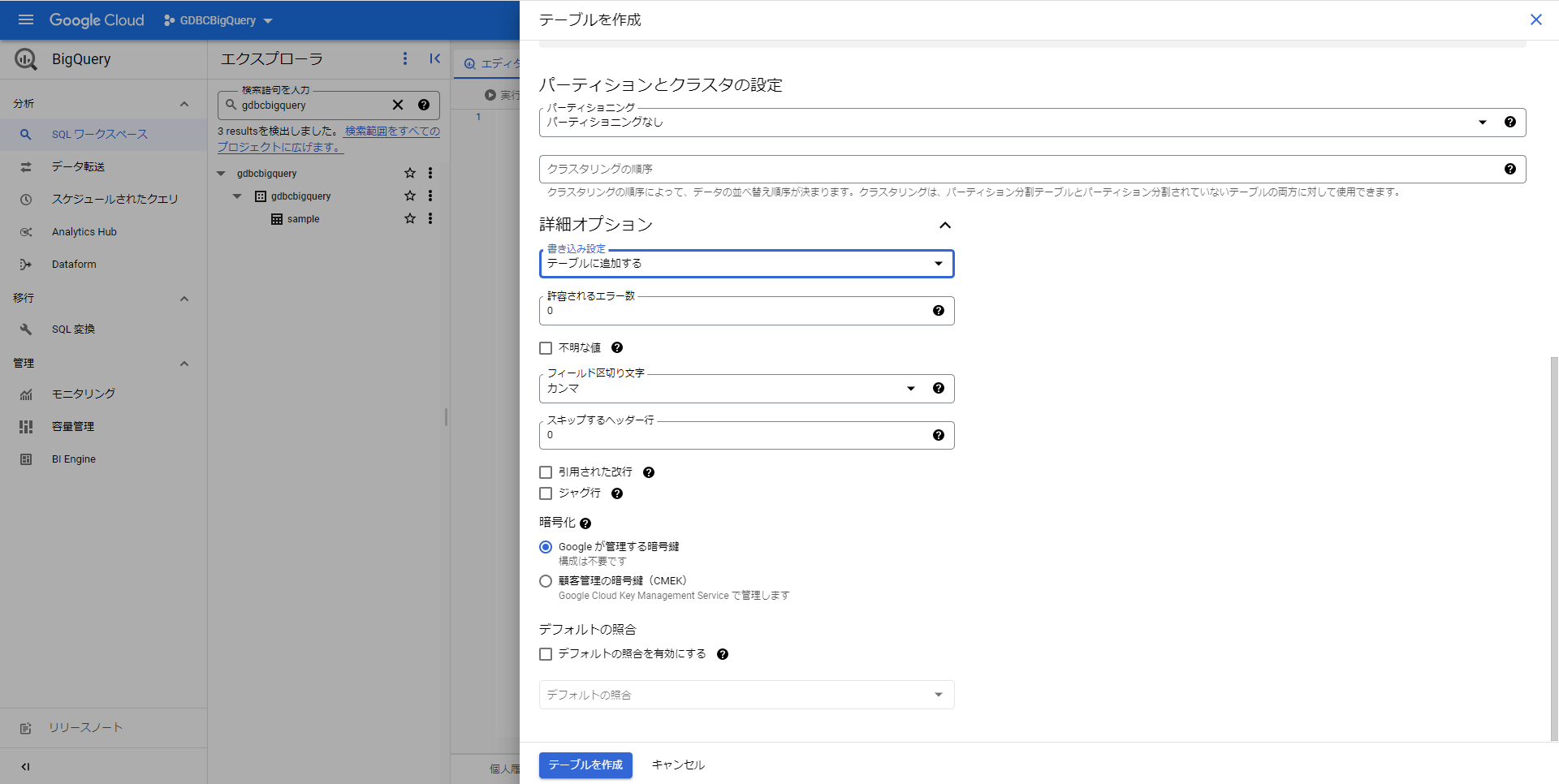The image size is (1559, 784).
Task: Open the 書き込み設定 dropdown
Action: coord(745,264)
